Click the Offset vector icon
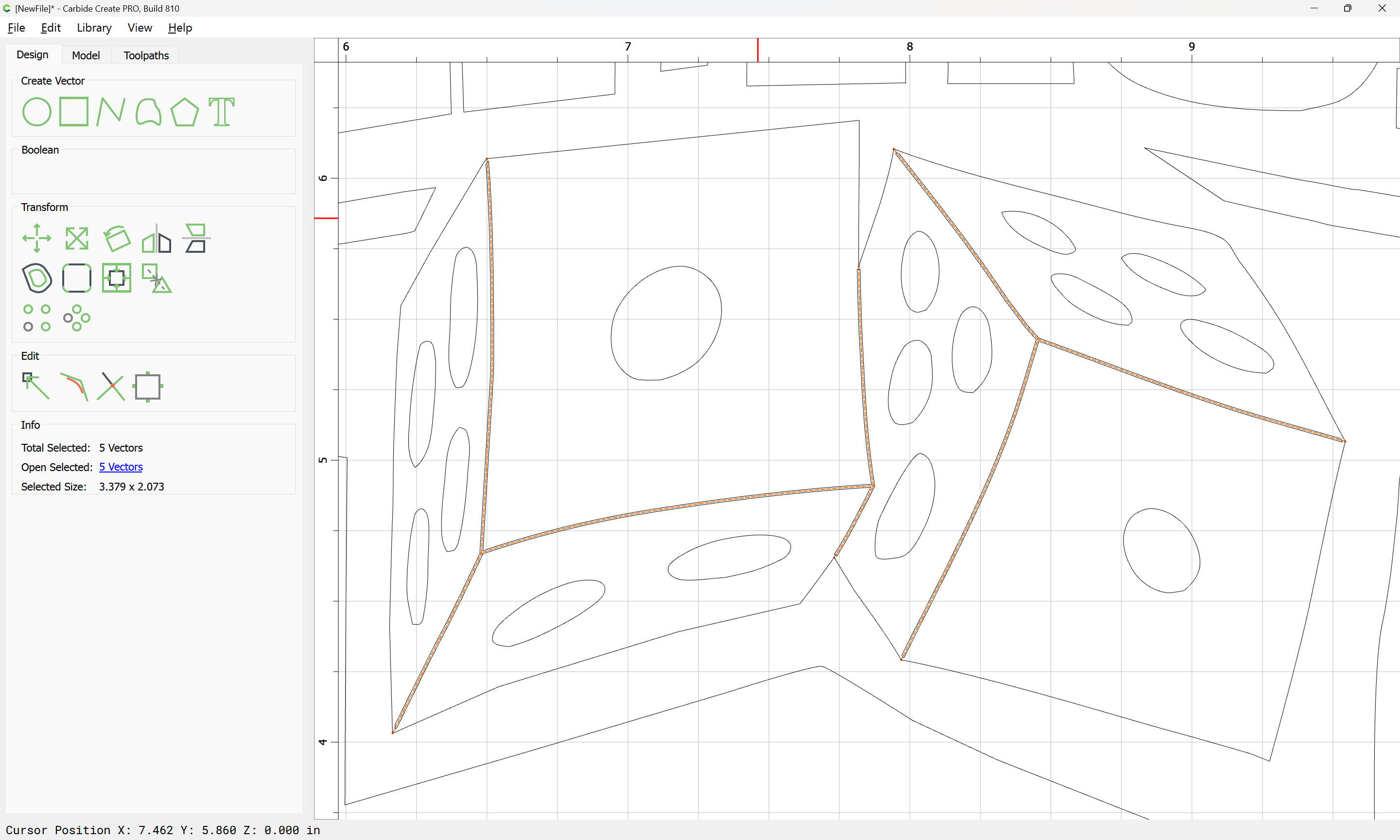Image resolution: width=1400 pixels, height=840 pixels. (x=37, y=278)
